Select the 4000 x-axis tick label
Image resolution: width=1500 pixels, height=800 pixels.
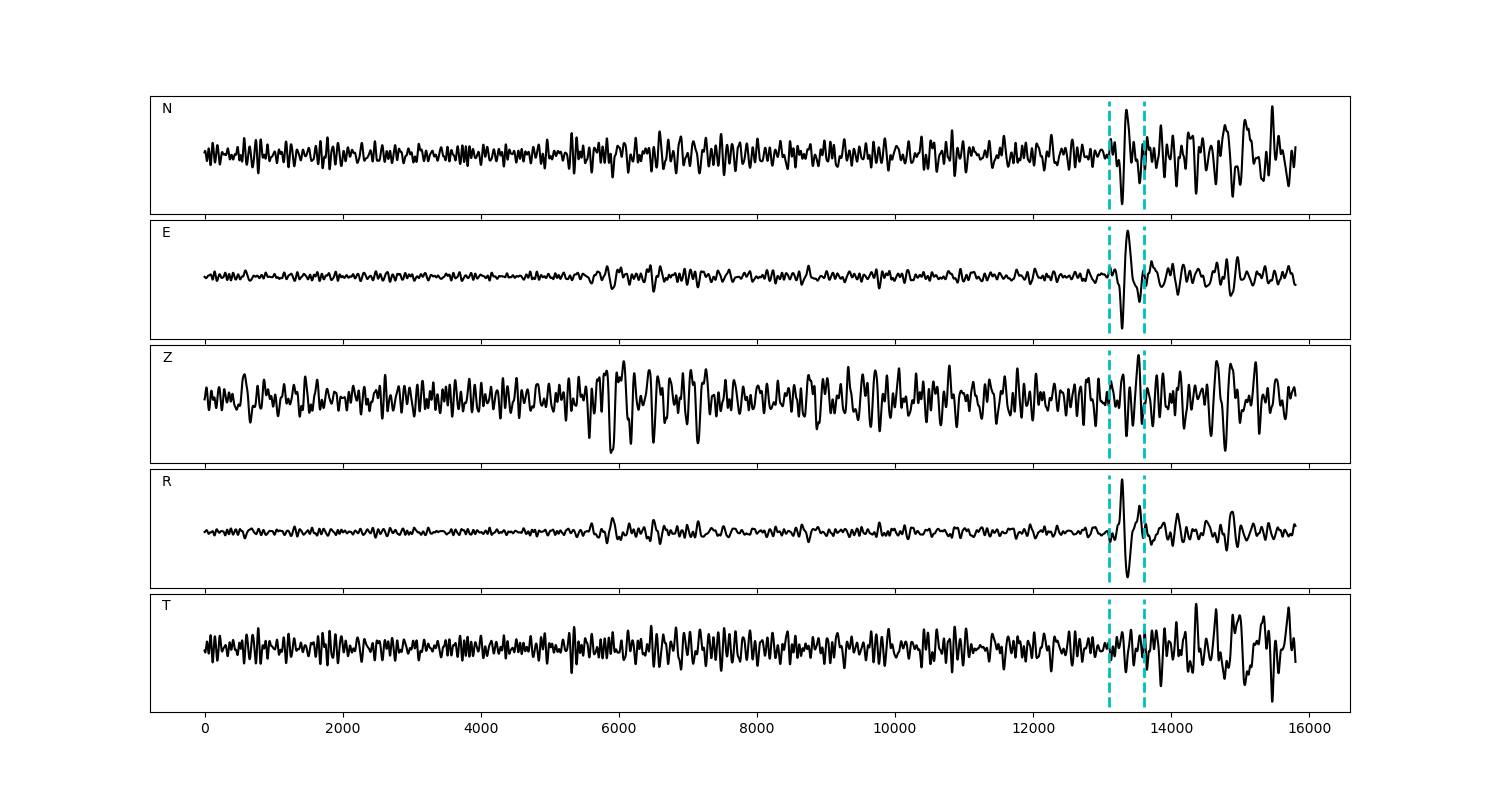tap(481, 729)
